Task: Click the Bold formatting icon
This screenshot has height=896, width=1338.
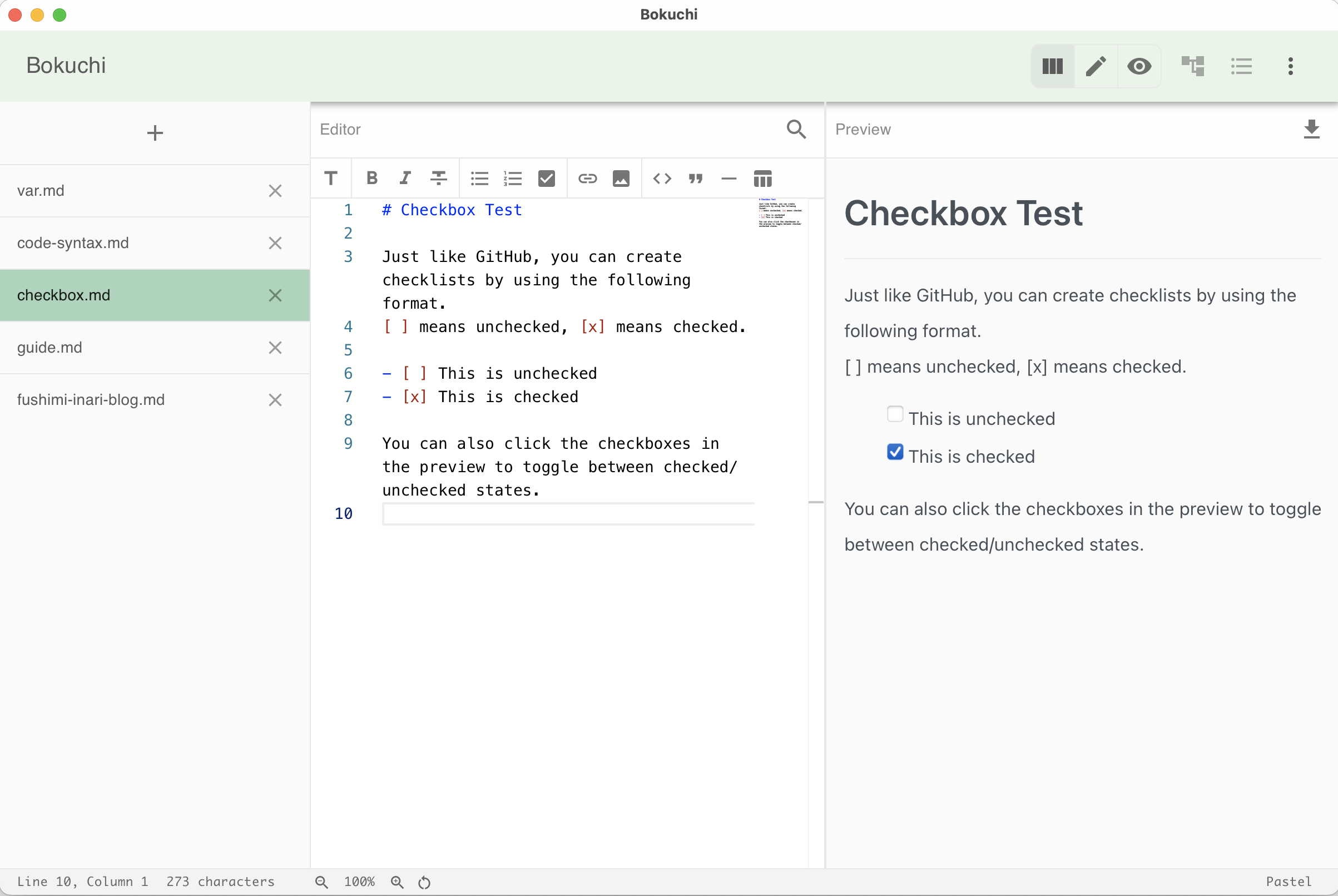Action: [x=372, y=179]
